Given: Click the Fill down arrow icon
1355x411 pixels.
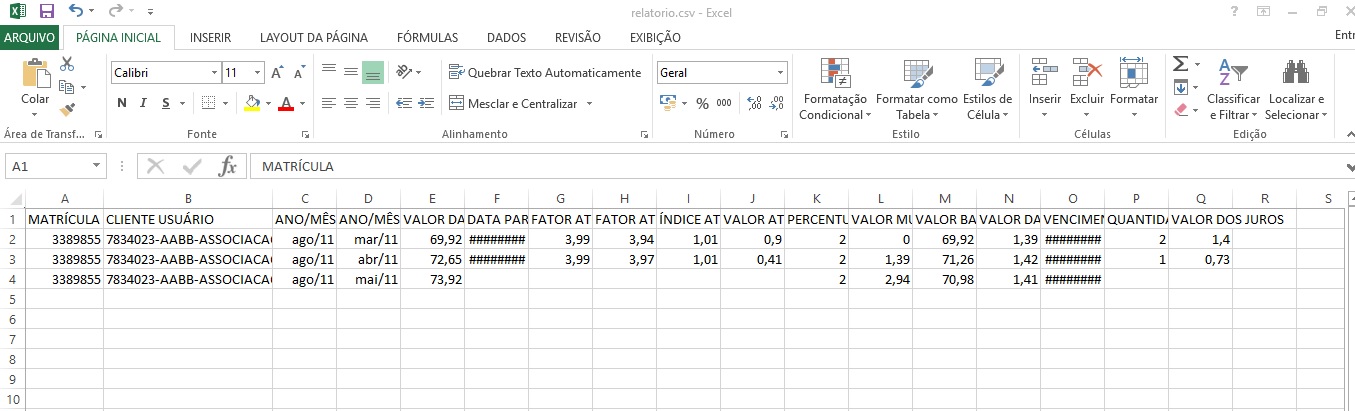Looking at the screenshot, I should tap(1179, 87).
